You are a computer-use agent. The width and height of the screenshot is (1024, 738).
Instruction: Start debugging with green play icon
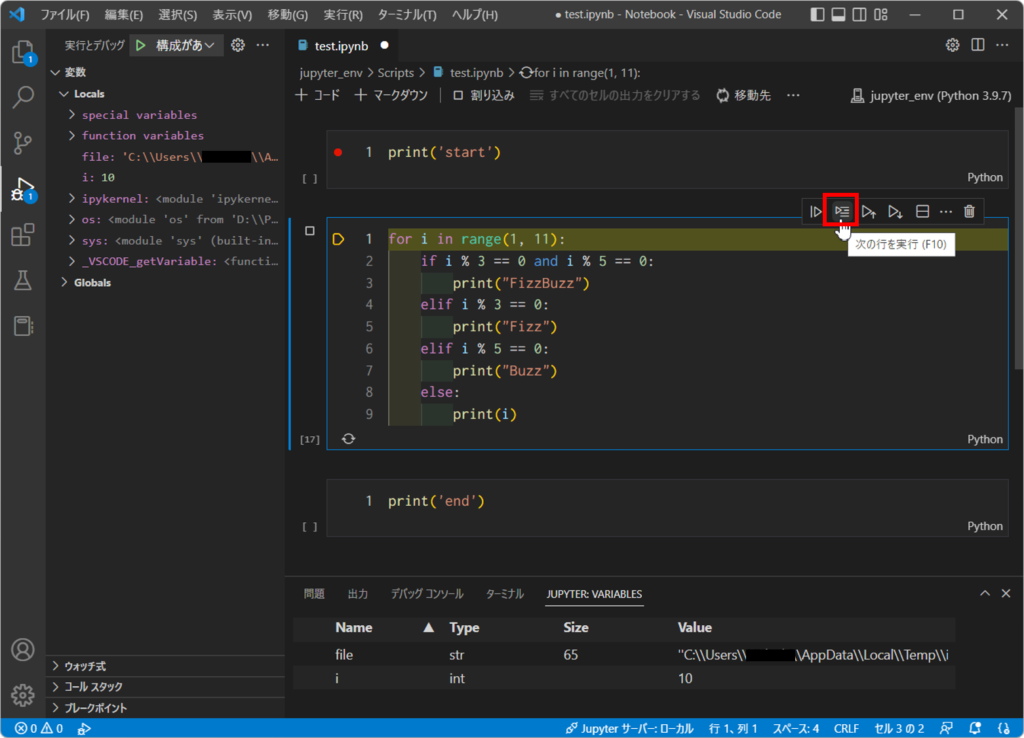[x=140, y=45]
